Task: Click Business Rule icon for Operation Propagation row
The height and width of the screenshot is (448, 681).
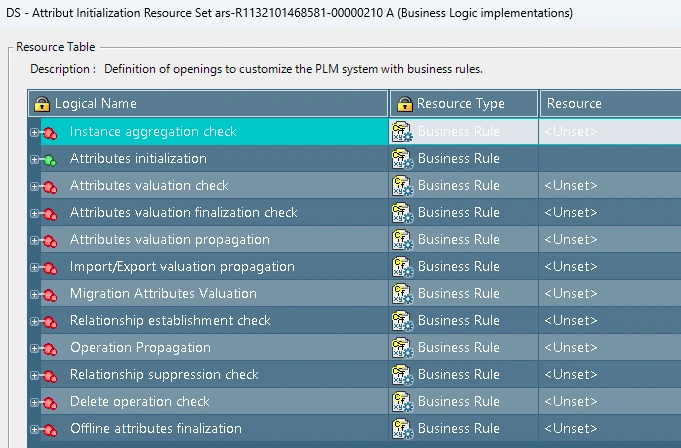Action: click(403, 347)
